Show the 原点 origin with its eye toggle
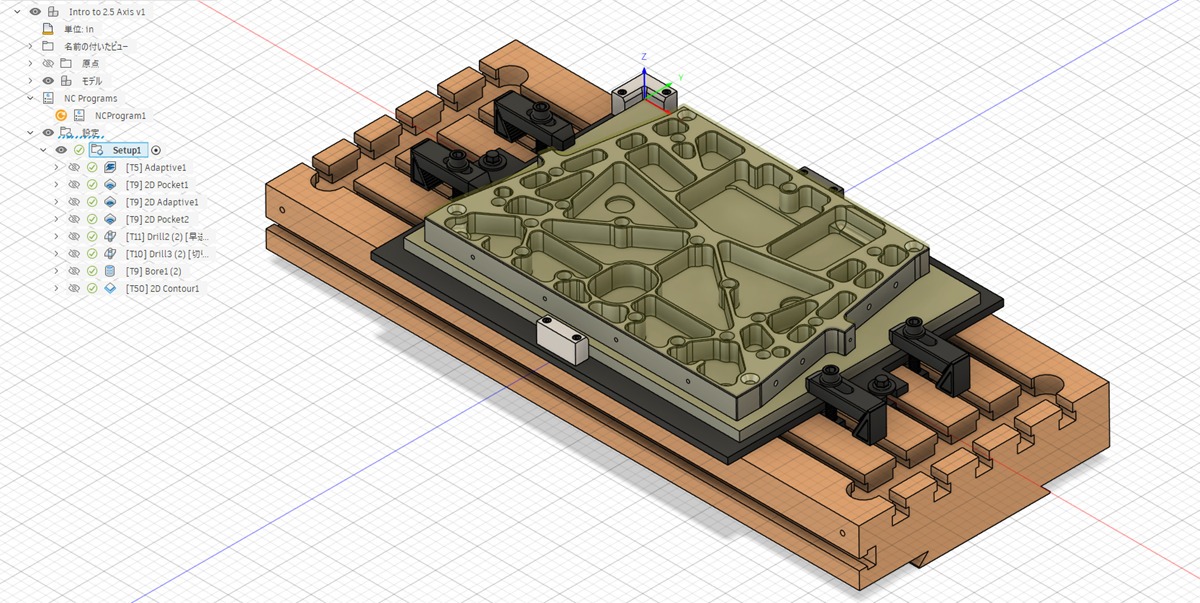Viewport: 1200px width, 603px height. point(46,62)
